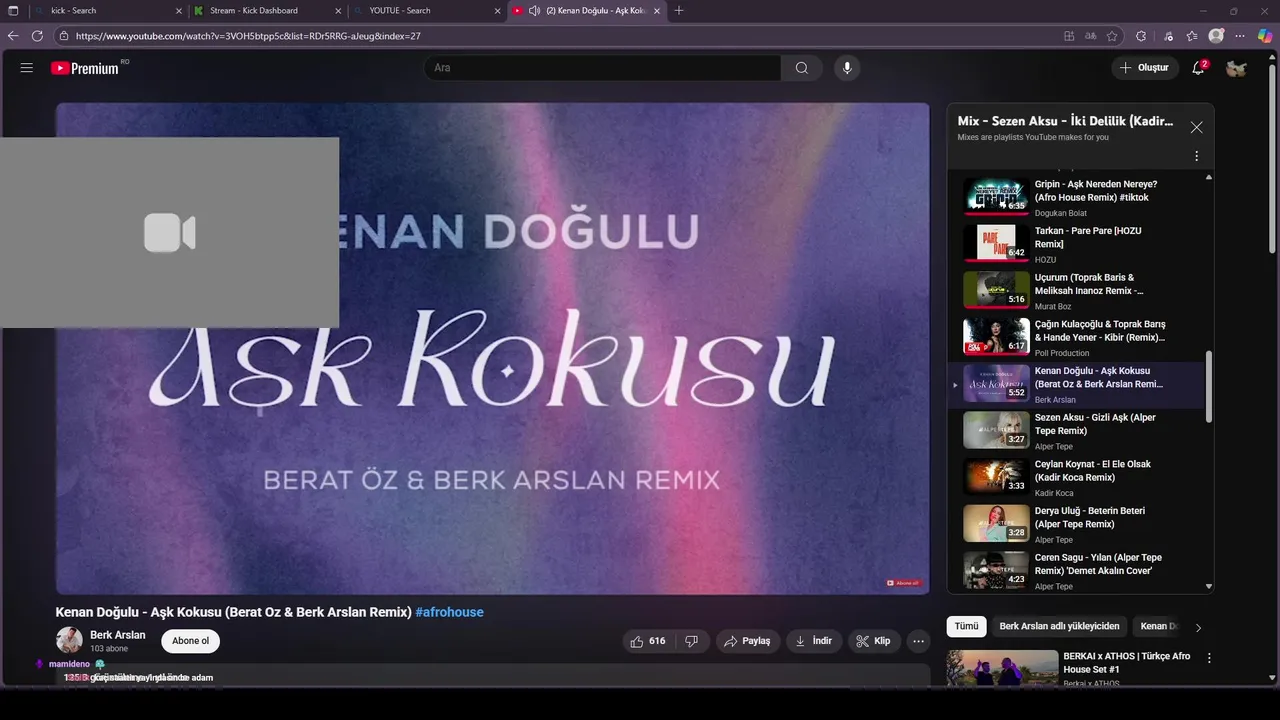
Task: Close the Kenan Doğulu YouTube tab
Action: (x=657, y=11)
